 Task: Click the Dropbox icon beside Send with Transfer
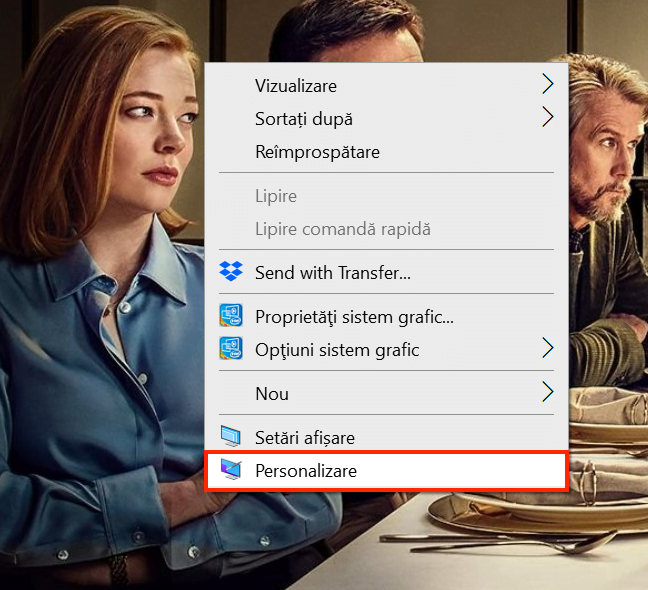tap(231, 271)
